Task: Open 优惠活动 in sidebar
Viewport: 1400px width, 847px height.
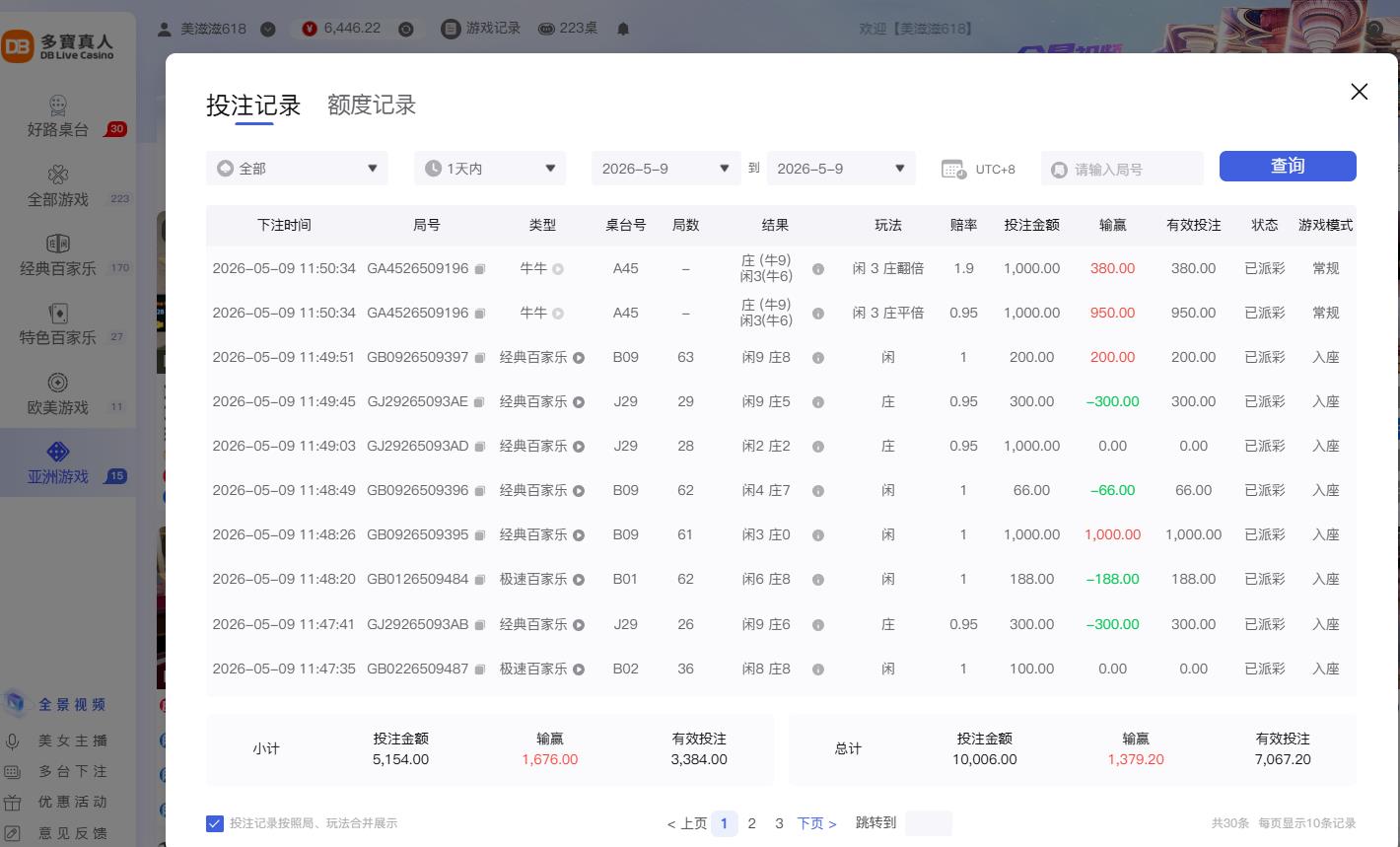Action: click(x=57, y=802)
